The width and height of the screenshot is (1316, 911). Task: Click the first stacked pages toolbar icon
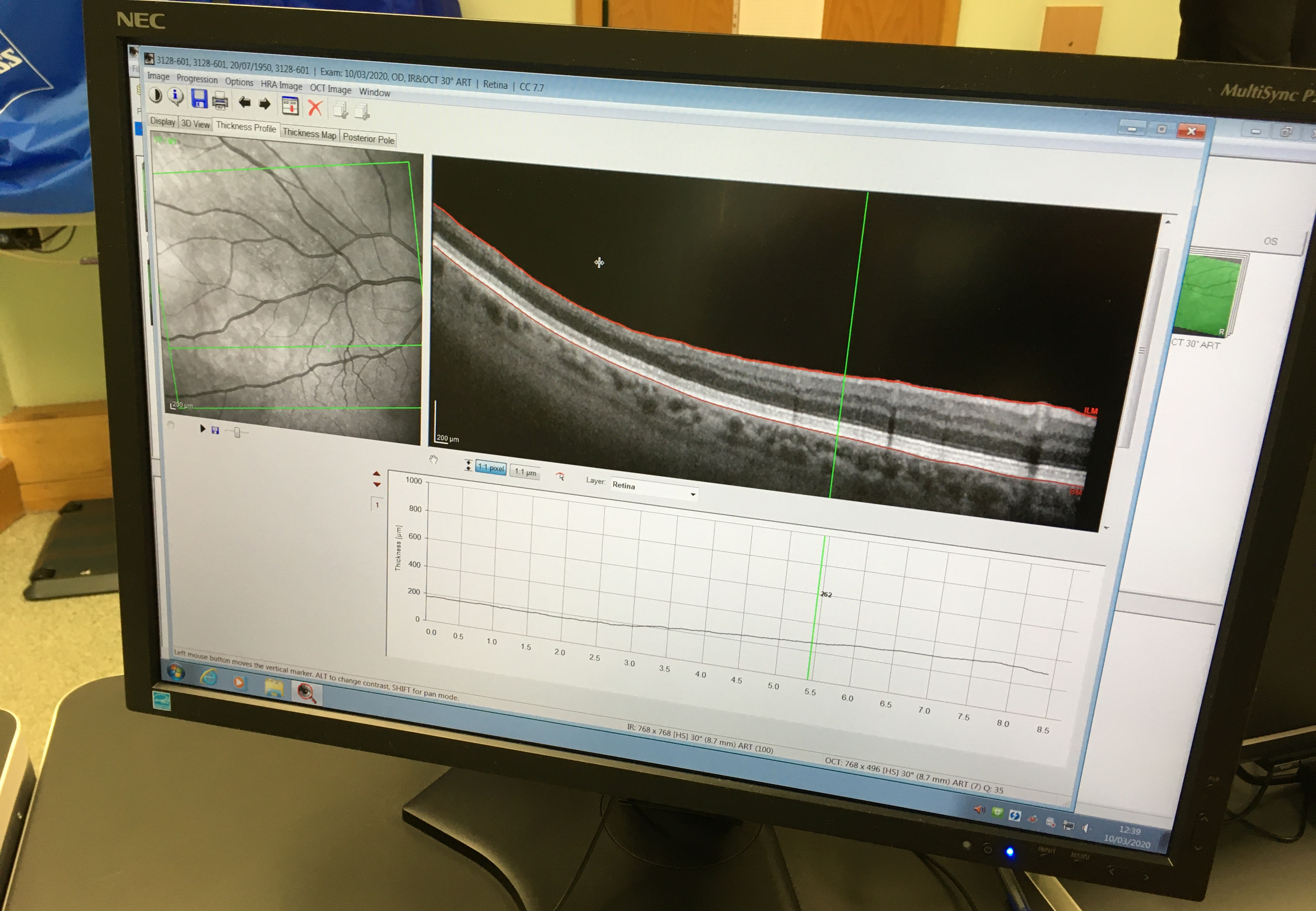341,110
